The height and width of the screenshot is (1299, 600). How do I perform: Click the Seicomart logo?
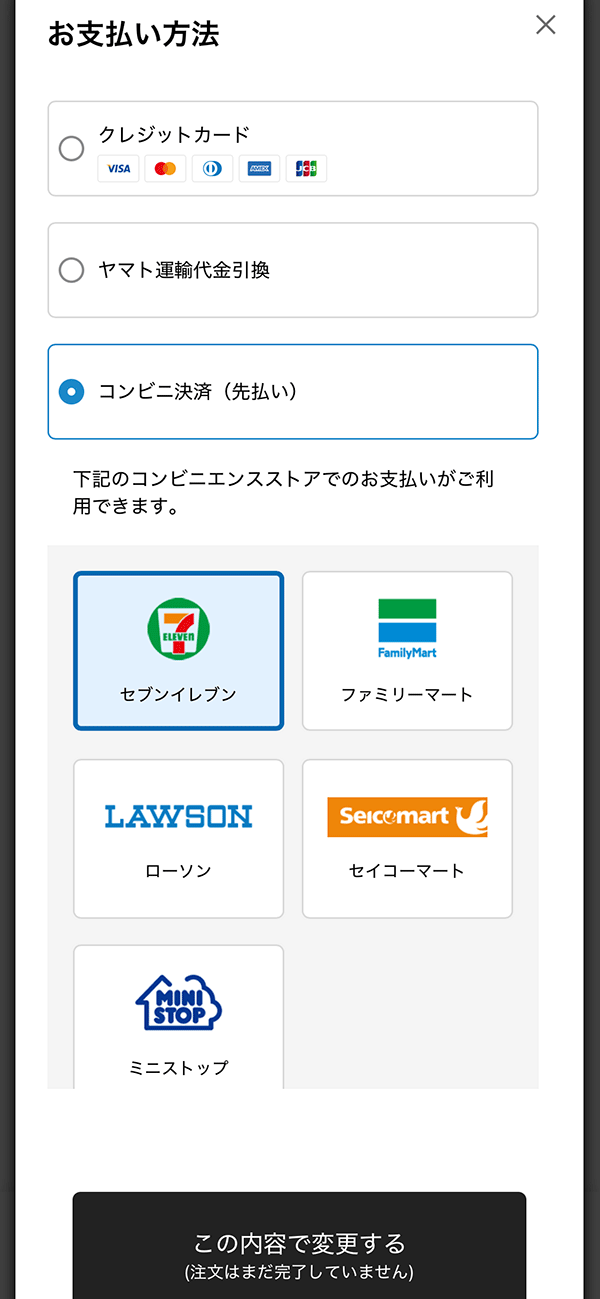(x=407, y=817)
